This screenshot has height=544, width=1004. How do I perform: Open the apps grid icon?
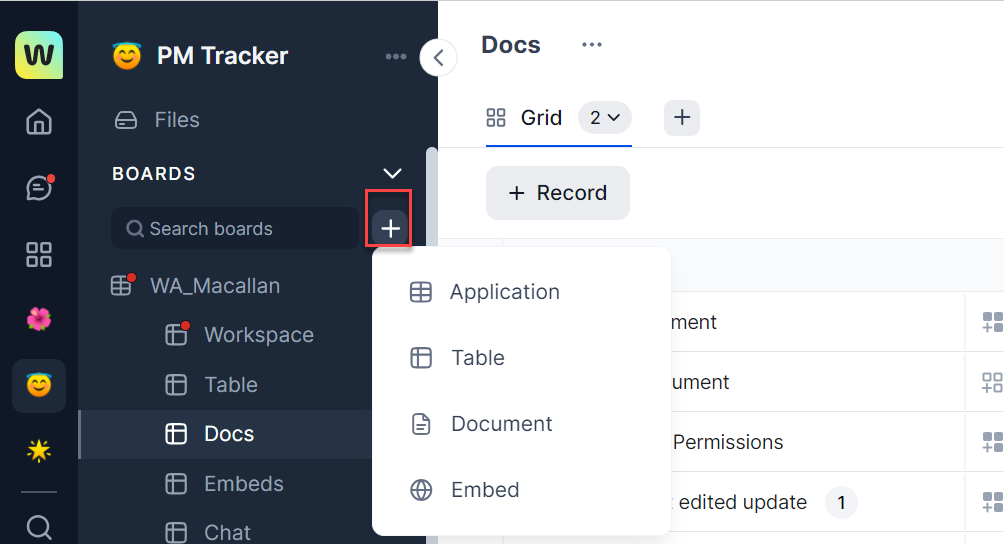point(39,254)
